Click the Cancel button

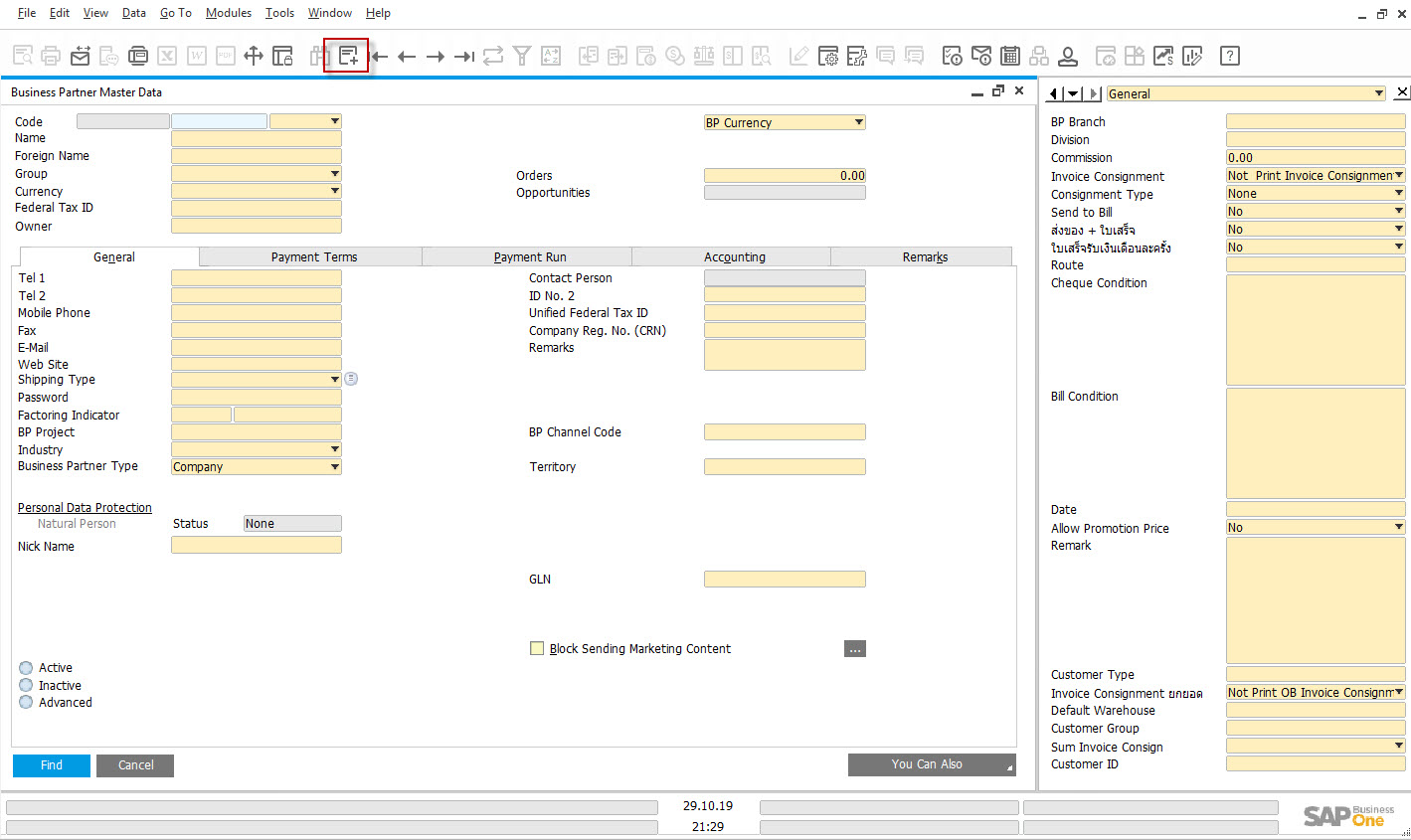tap(135, 765)
